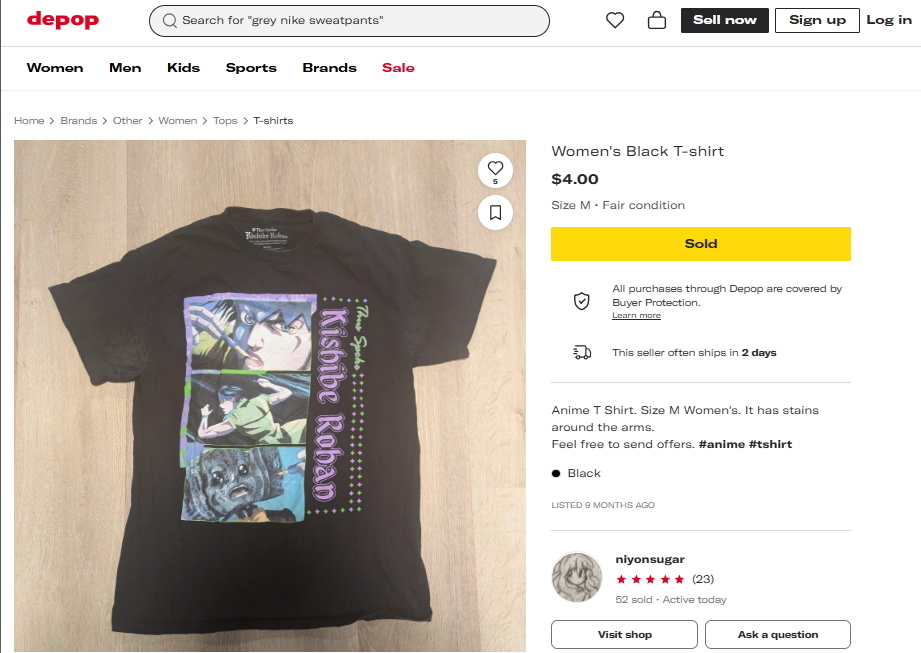Bookmark this T-shirt listing
The image size is (921, 653).
tap(495, 212)
